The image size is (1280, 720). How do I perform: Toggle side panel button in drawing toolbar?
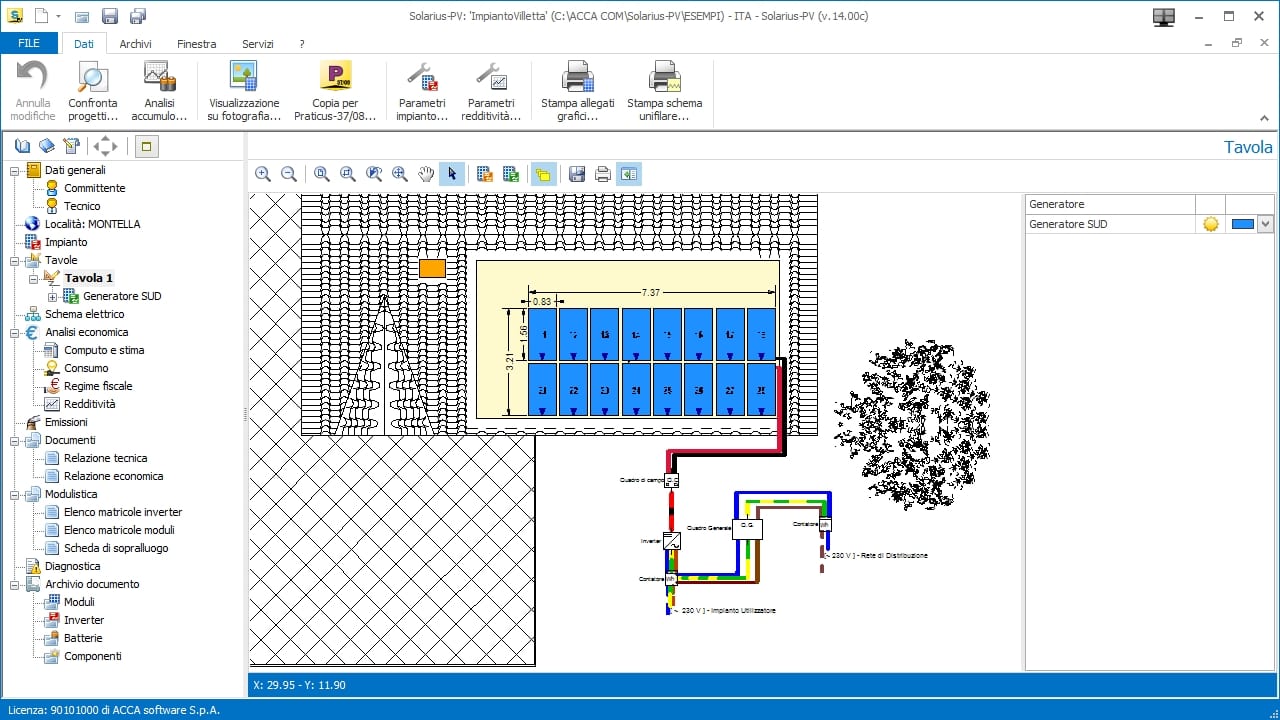click(x=629, y=174)
